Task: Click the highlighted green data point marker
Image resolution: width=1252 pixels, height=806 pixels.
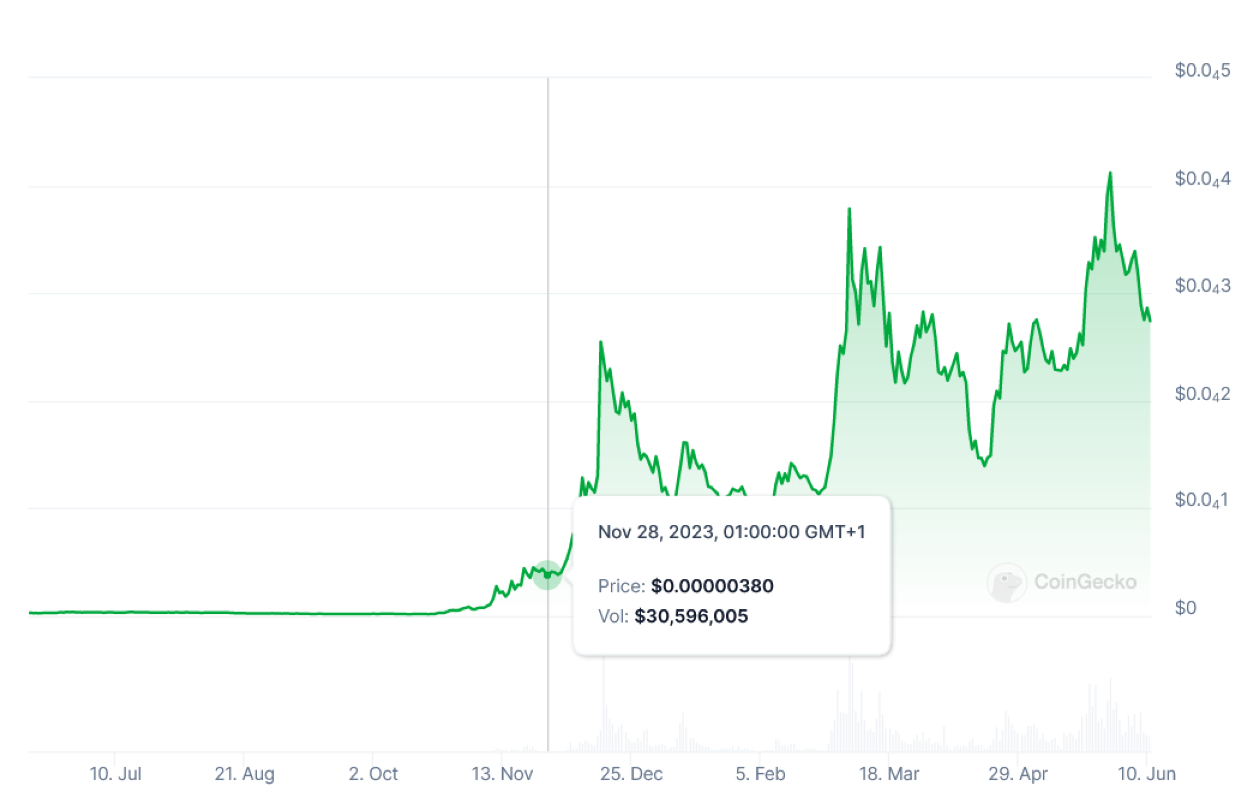Action: [x=547, y=574]
